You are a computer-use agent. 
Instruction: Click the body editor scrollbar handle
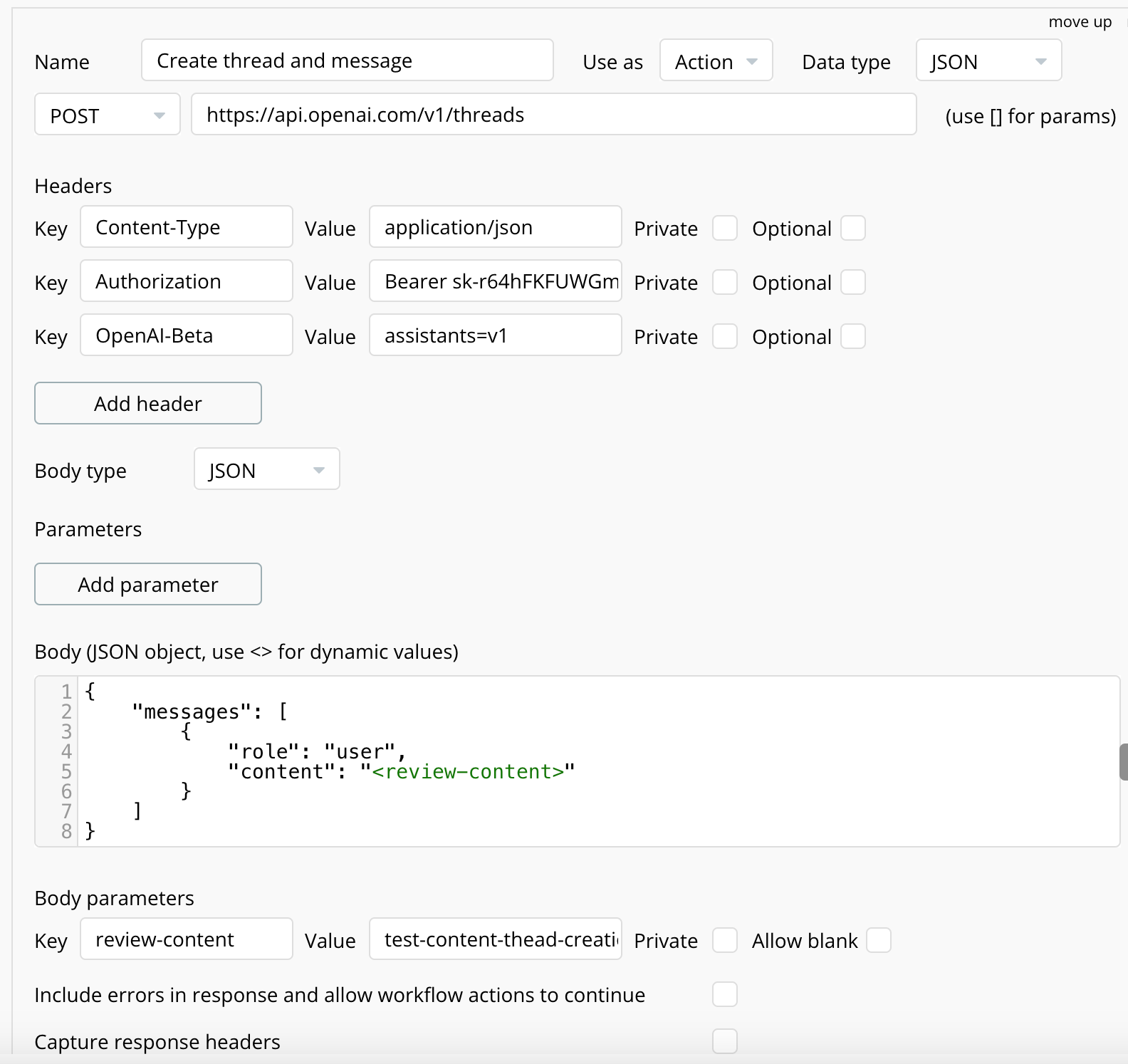tap(1123, 762)
